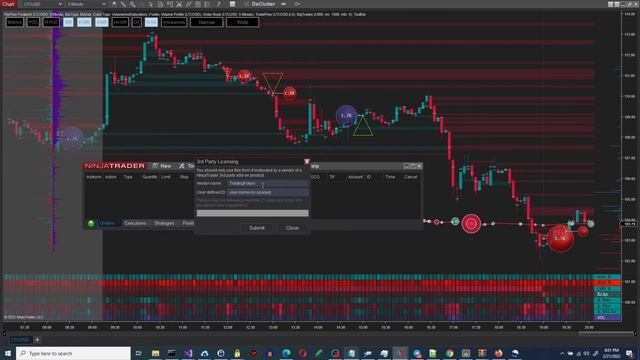
Task: Focus the Vendor name input field
Action: point(268,184)
